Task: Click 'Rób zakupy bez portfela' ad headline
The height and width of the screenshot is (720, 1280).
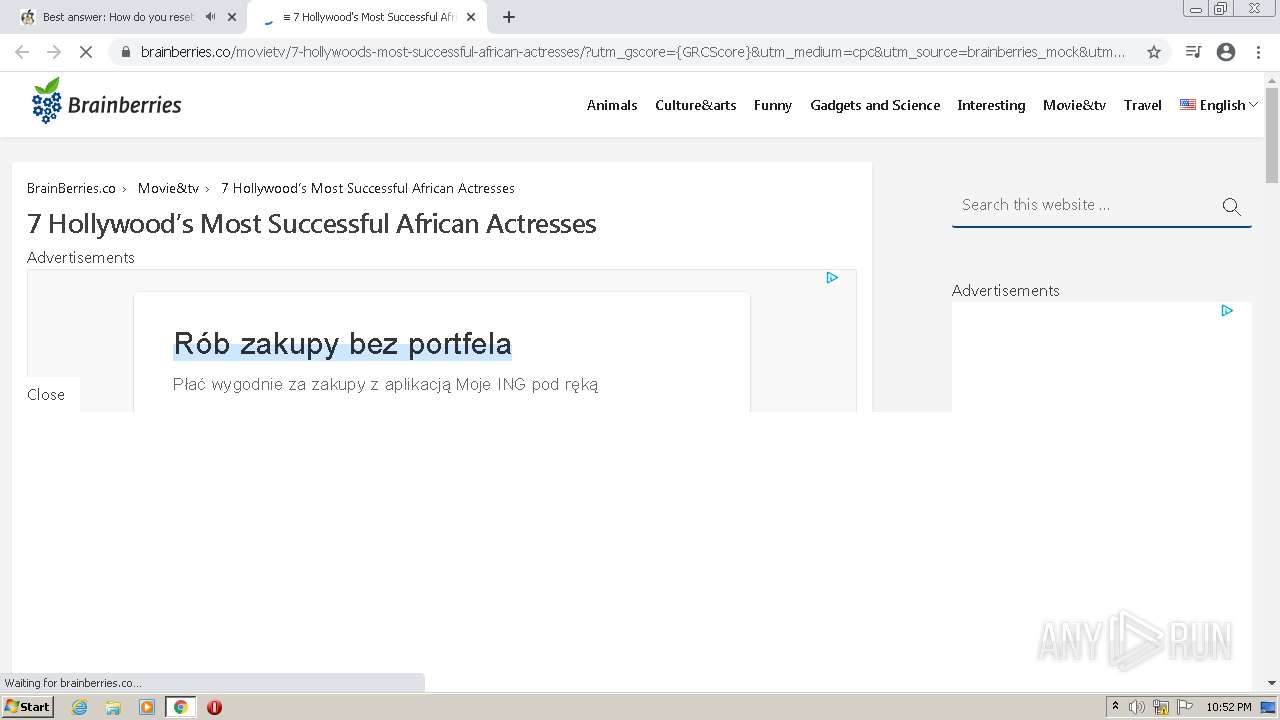Action: 342,344
